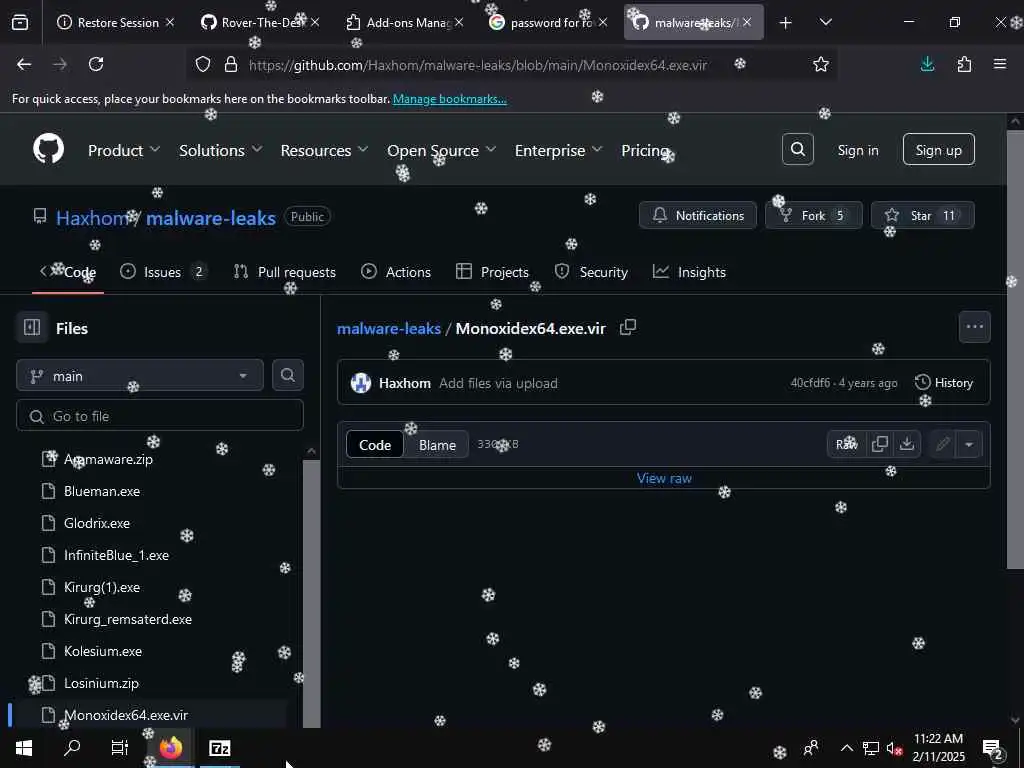The width and height of the screenshot is (1024, 768).
Task: Expand the Enterprise menu
Action: 558,150
